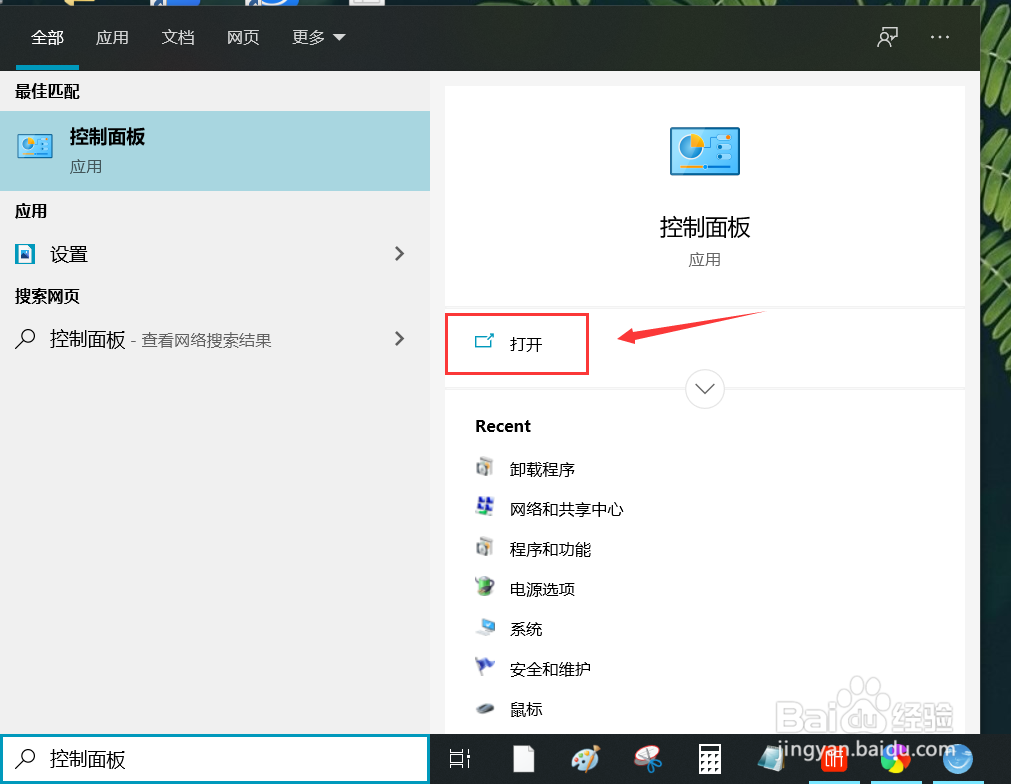Open the options menu via ellipsis icon
1011x784 pixels.
coord(939,37)
